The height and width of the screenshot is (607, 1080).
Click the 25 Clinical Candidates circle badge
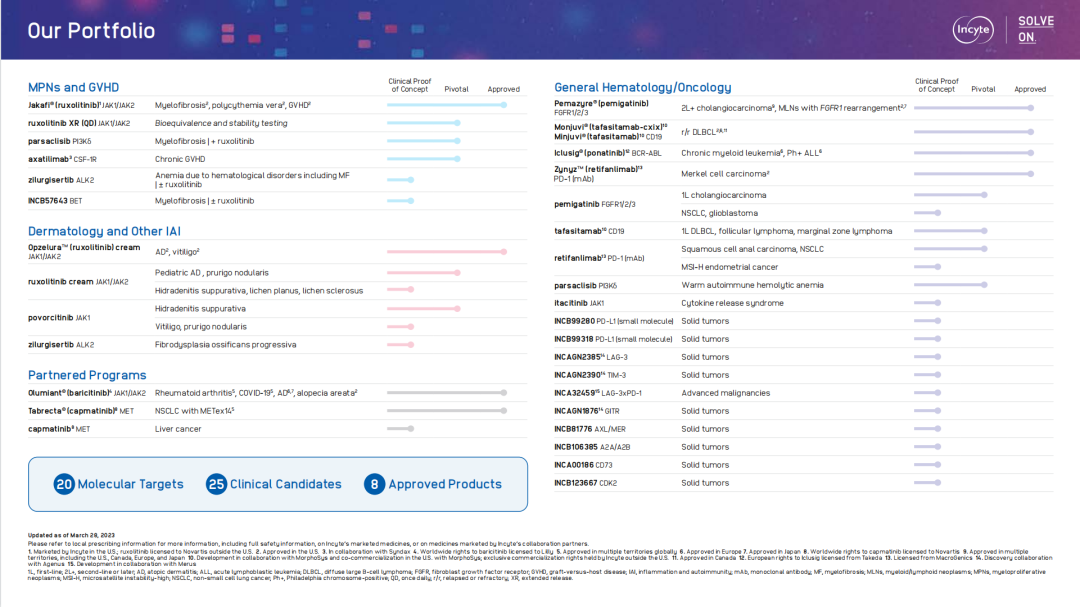(x=216, y=484)
